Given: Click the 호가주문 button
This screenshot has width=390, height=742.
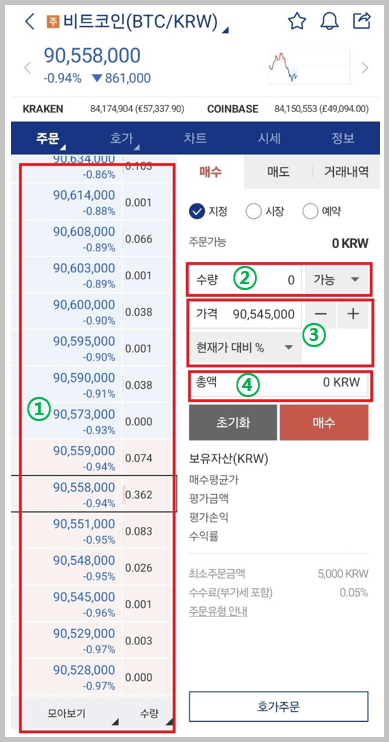Looking at the screenshot, I should (279, 707).
